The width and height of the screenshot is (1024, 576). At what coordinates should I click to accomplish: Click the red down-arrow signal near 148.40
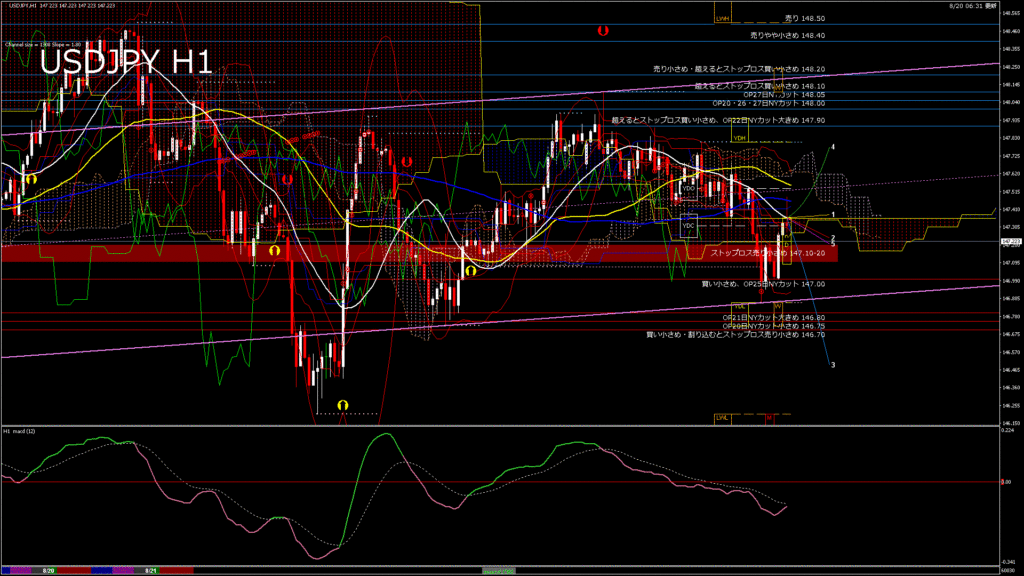tap(602, 32)
